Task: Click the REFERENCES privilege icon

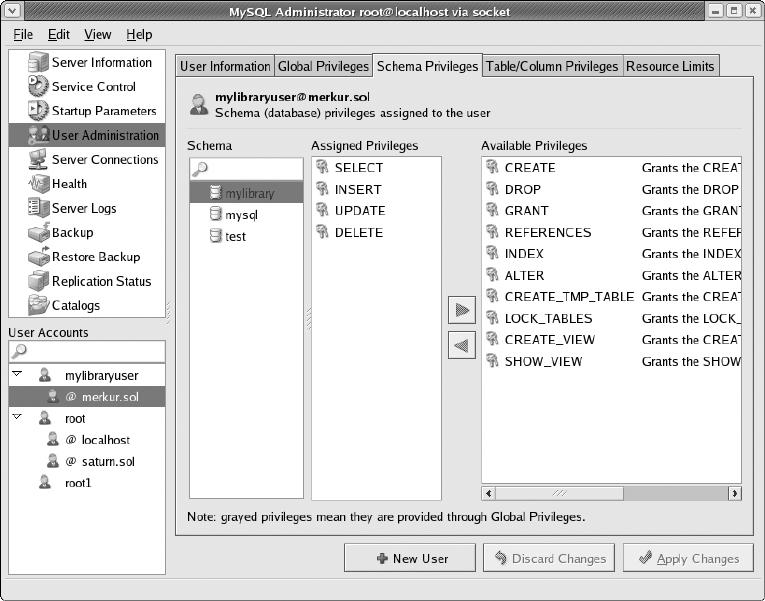Action: [x=492, y=232]
